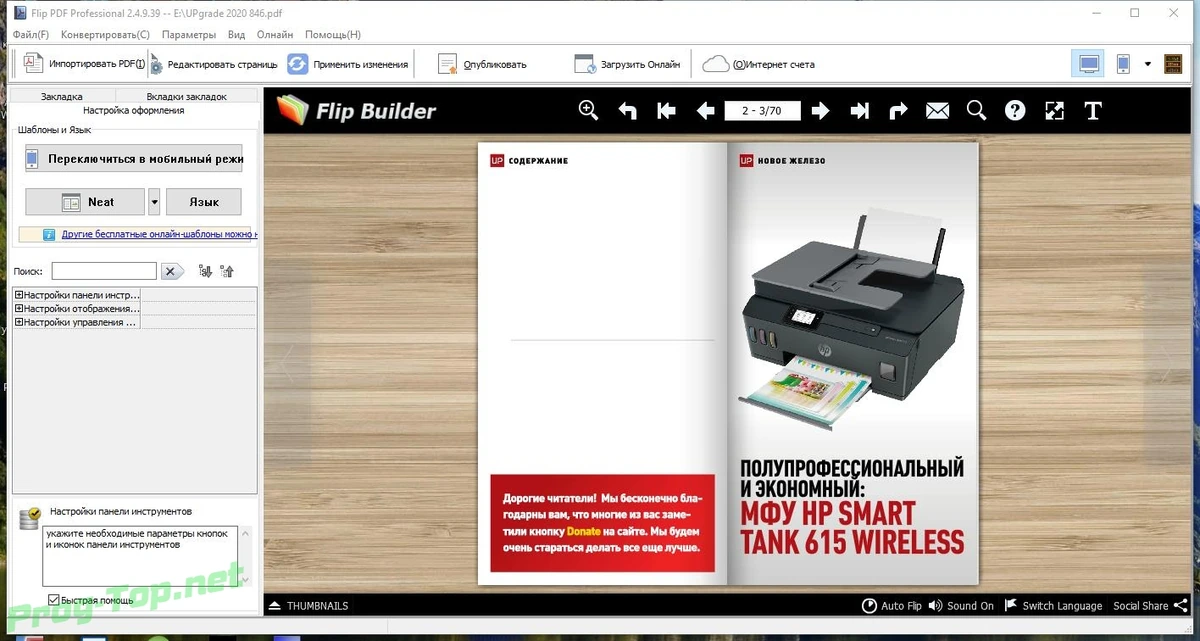The image size is (1200, 641).
Task: Click the collapse-all arrow-up tree icon
Action: [x=226, y=271]
